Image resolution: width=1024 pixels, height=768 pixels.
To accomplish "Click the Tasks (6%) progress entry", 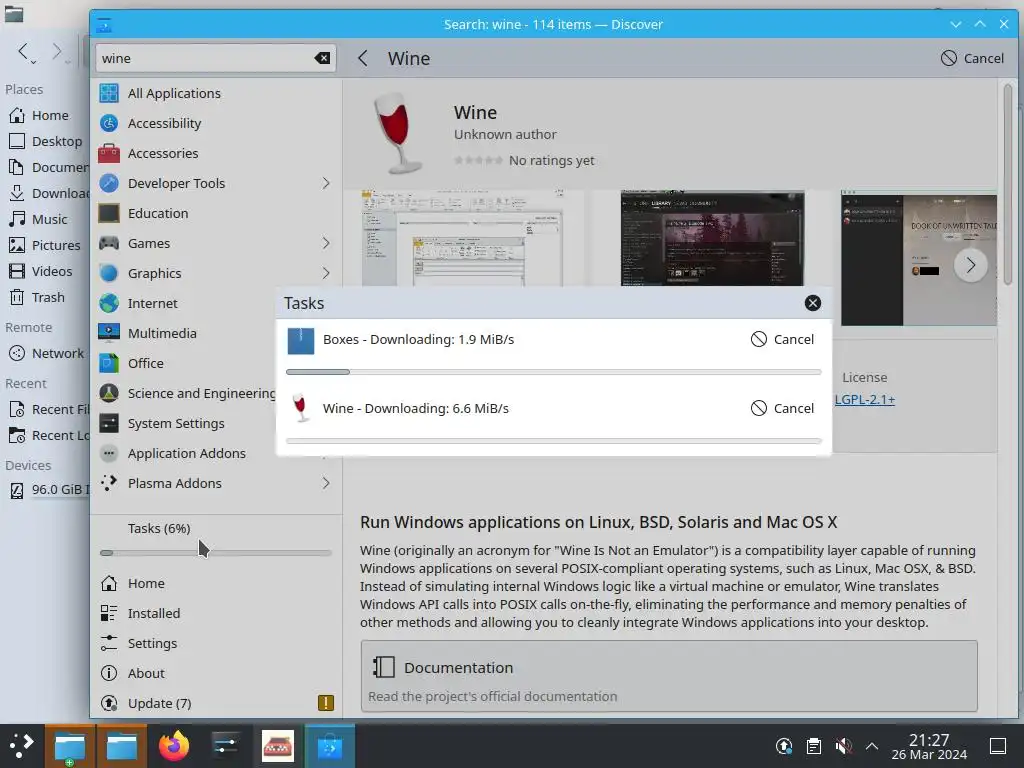I will [216, 539].
